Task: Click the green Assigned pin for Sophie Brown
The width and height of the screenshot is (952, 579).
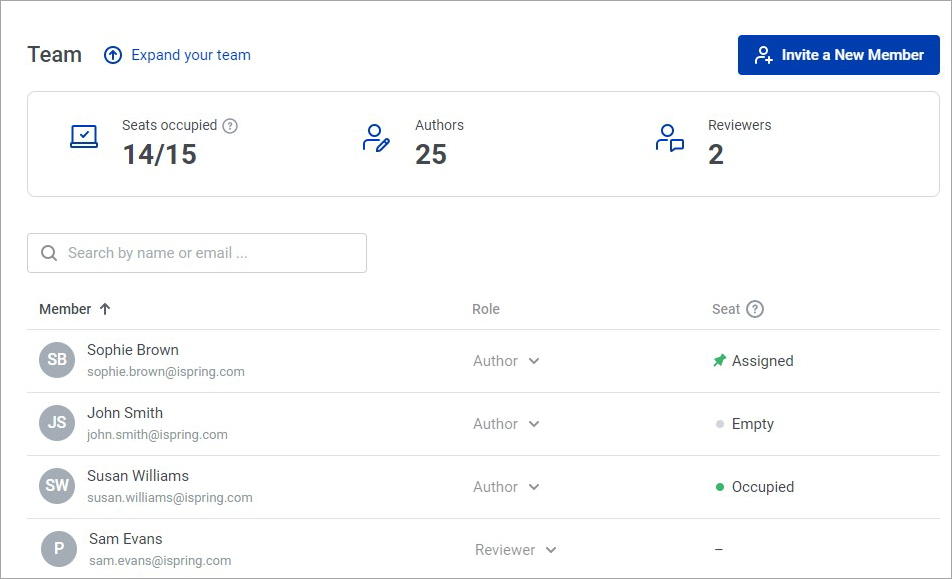Action: tap(719, 361)
